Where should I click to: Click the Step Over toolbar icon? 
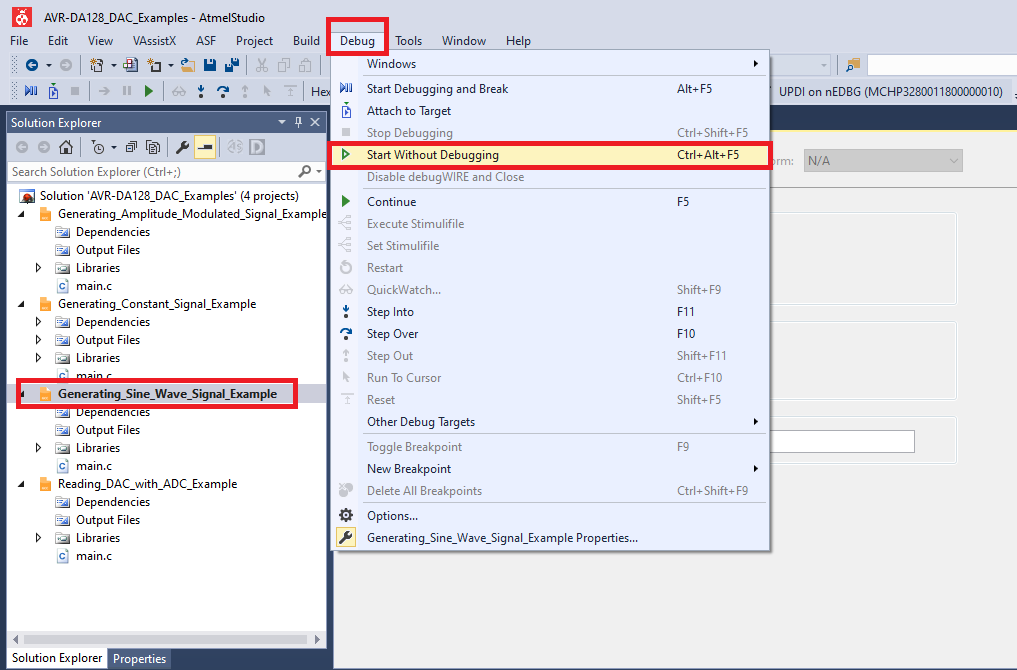223,91
